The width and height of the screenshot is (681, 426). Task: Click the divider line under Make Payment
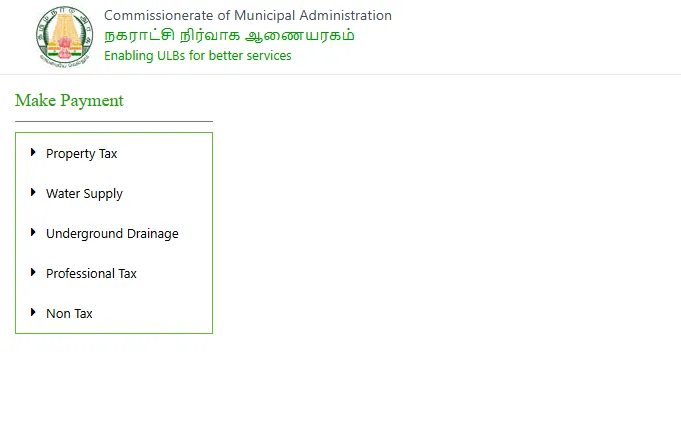click(113, 121)
